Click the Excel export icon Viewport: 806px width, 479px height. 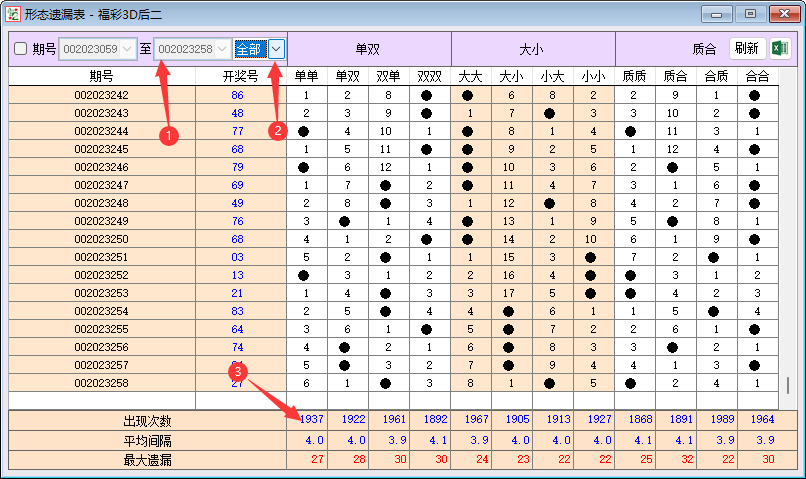click(x=780, y=49)
